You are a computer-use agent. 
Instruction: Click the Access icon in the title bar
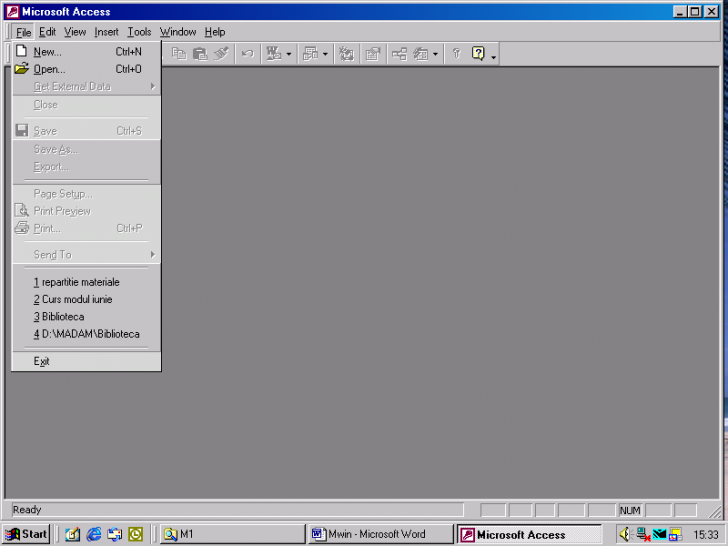(13, 12)
